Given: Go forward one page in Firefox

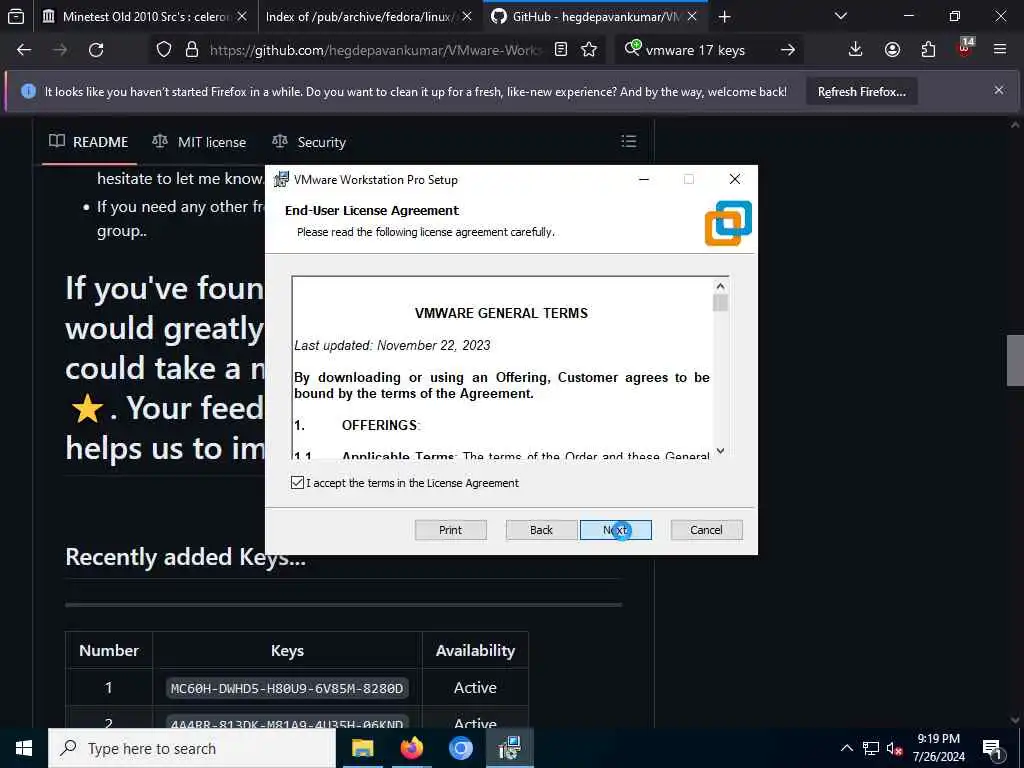Looking at the screenshot, I should pyautogui.click(x=60, y=50).
